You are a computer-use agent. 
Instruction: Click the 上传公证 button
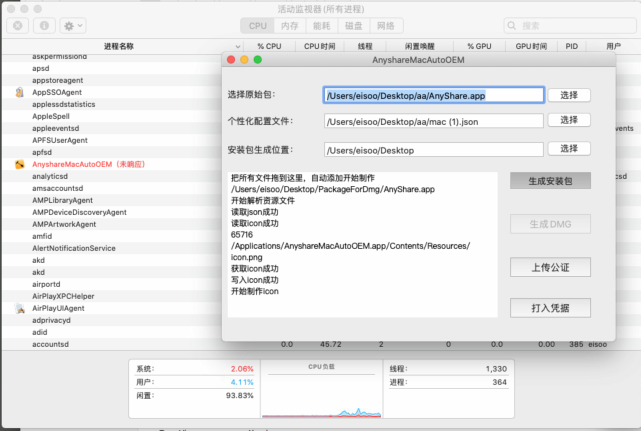(x=550, y=267)
